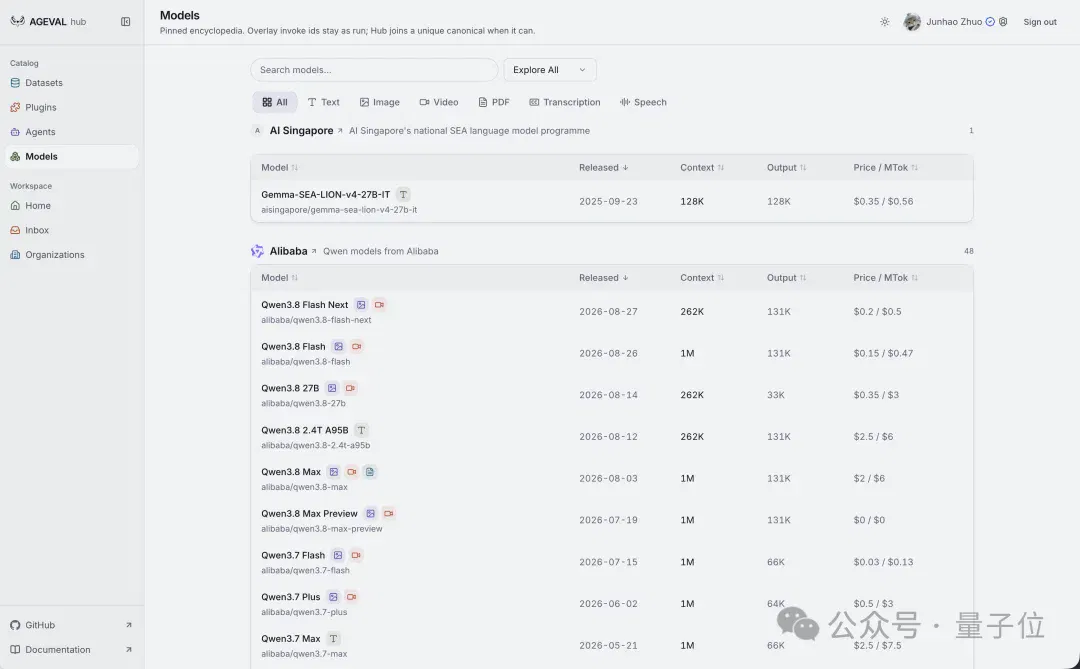1080x669 pixels.
Task: Open the AI Singapore provider link
Action: point(306,130)
